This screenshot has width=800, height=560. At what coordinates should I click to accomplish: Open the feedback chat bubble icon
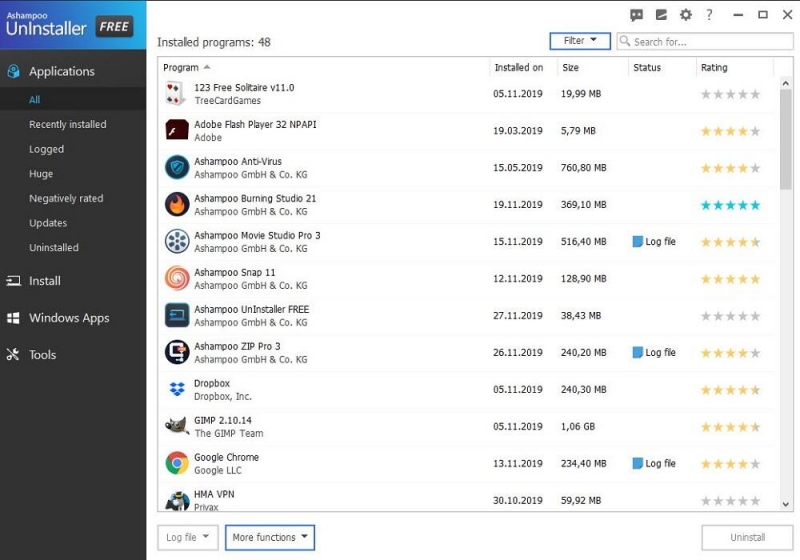click(x=636, y=15)
